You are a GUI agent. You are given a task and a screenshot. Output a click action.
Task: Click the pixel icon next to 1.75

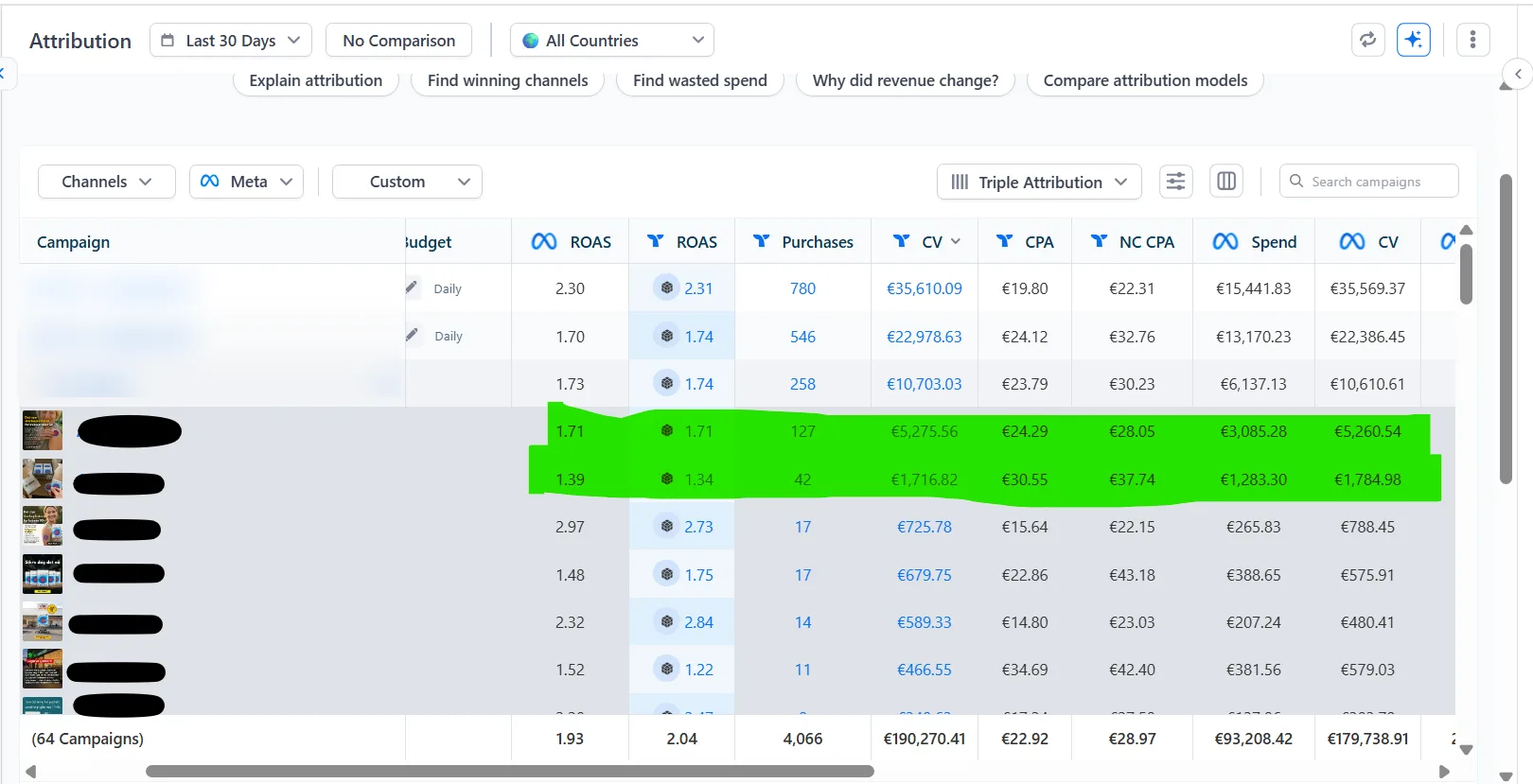pyautogui.click(x=667, y=574)
